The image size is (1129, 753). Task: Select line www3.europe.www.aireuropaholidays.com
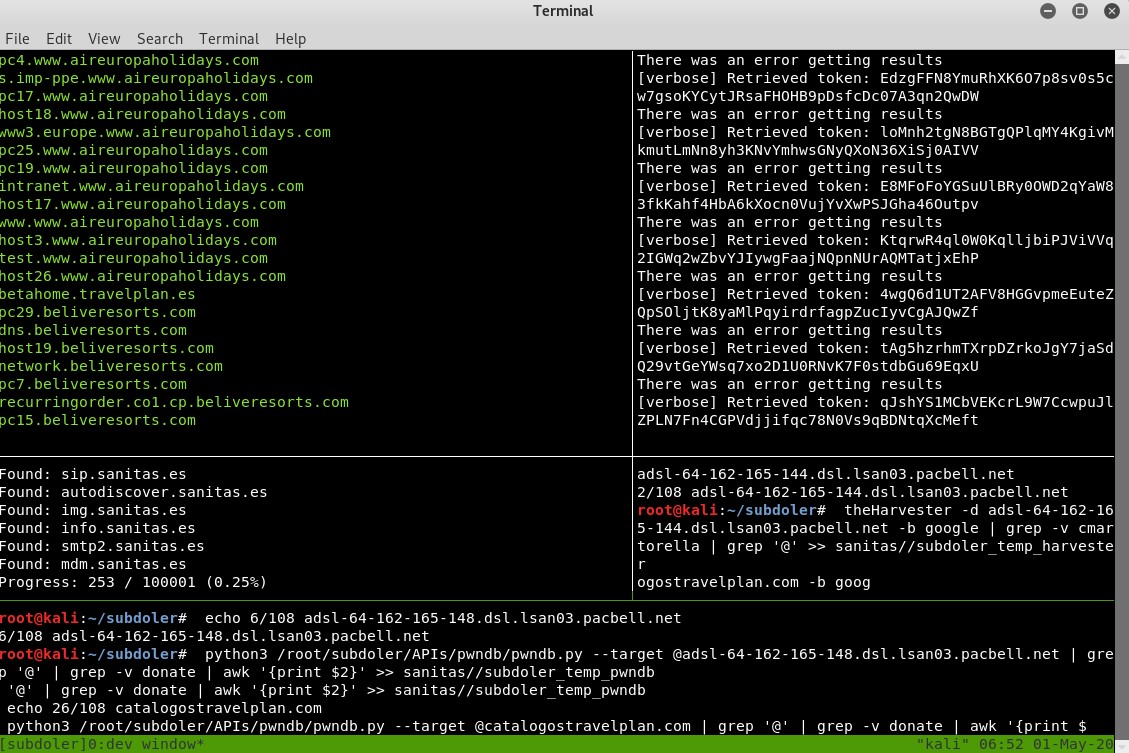[166, 132]
